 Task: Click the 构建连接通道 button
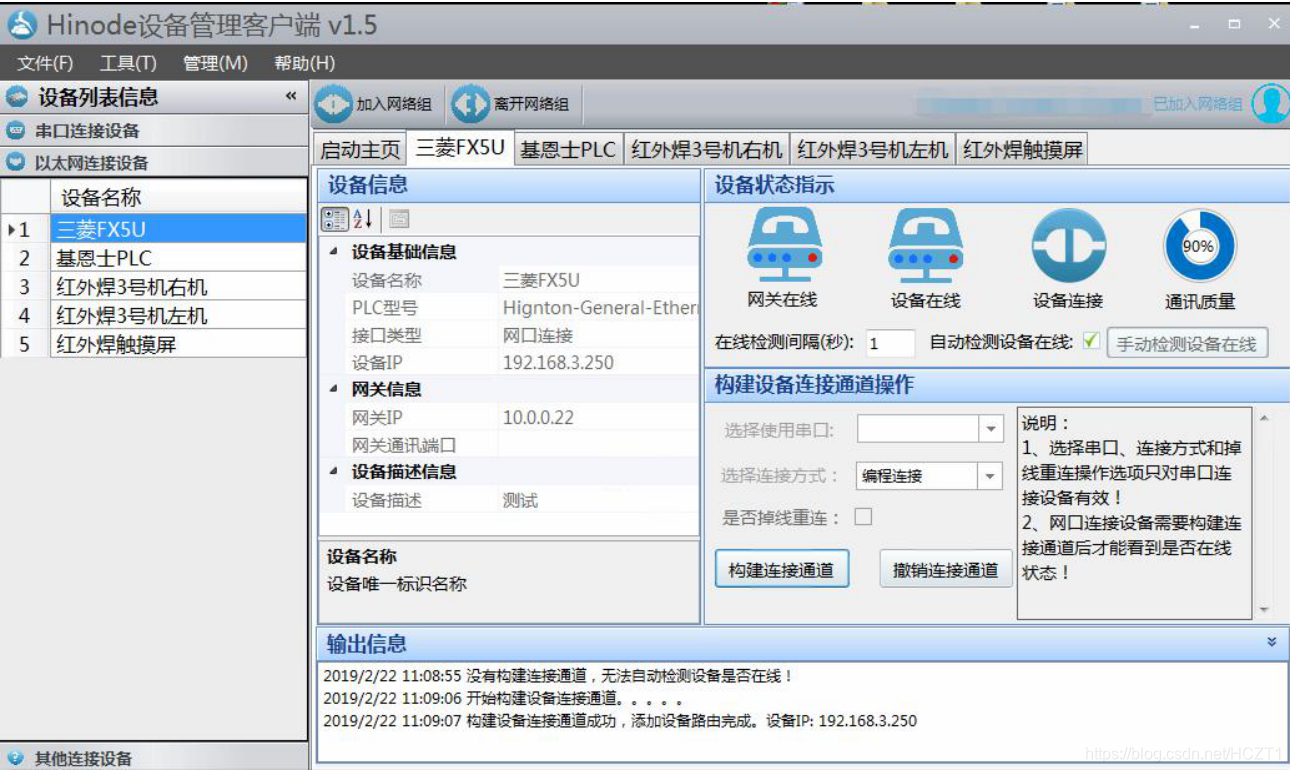click(782, 570)
